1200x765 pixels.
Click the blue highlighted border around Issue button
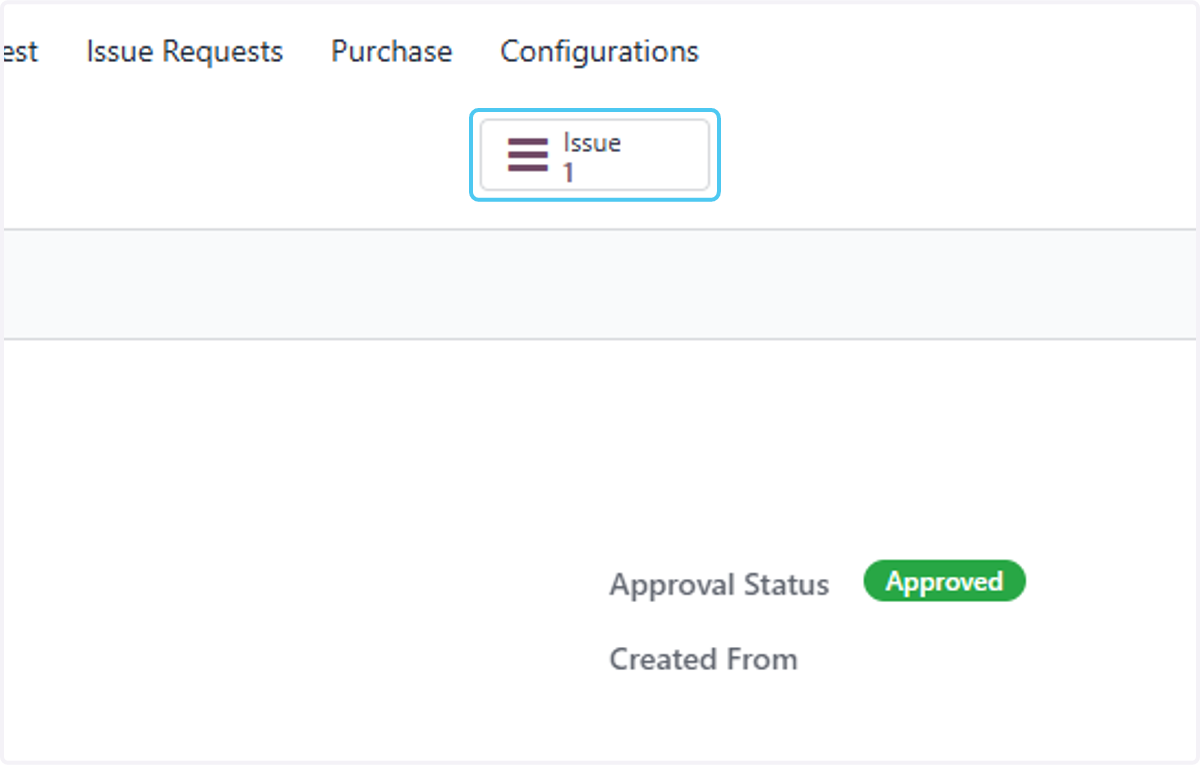pos(595,112)
